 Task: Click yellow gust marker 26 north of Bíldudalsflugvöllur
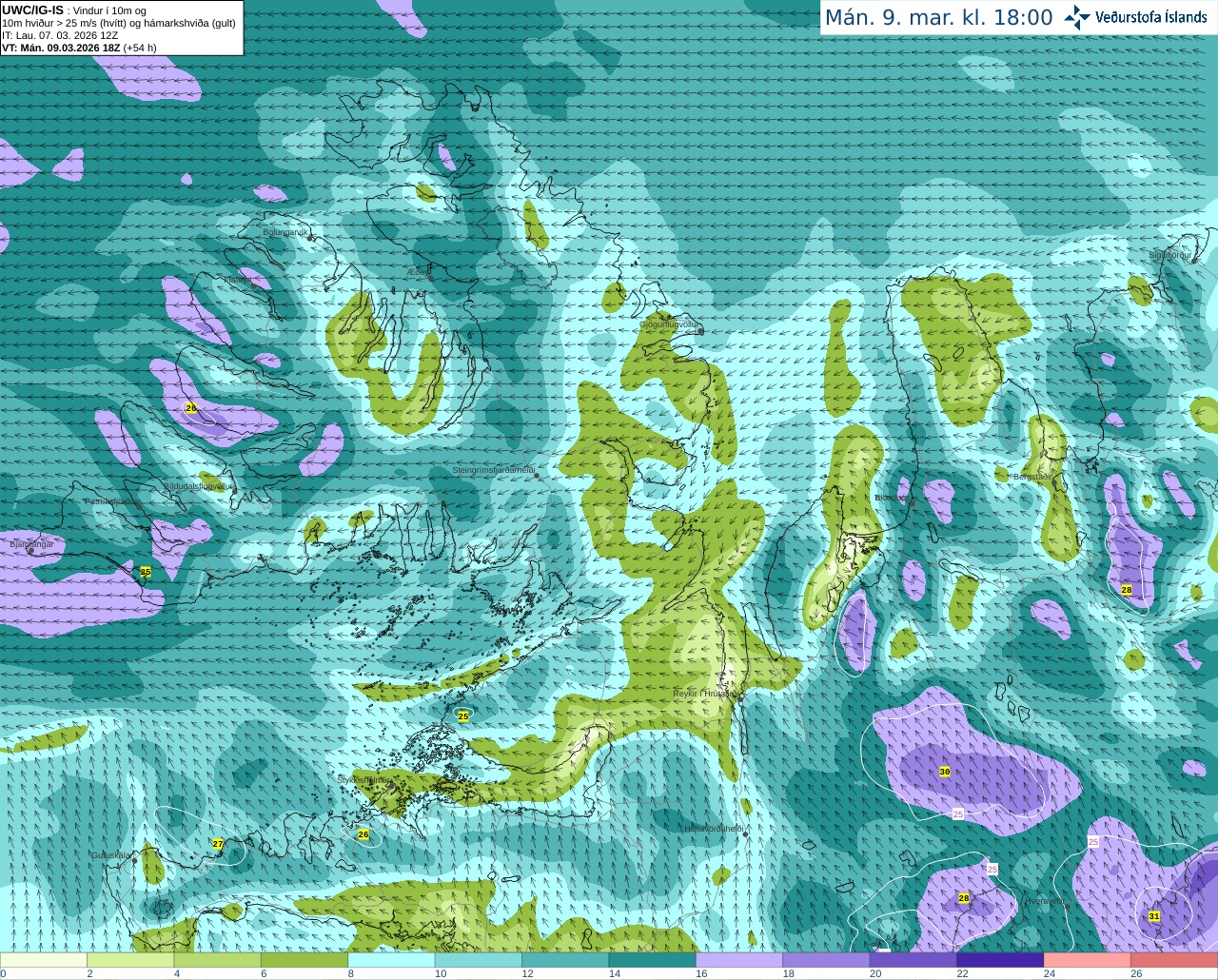190,408
